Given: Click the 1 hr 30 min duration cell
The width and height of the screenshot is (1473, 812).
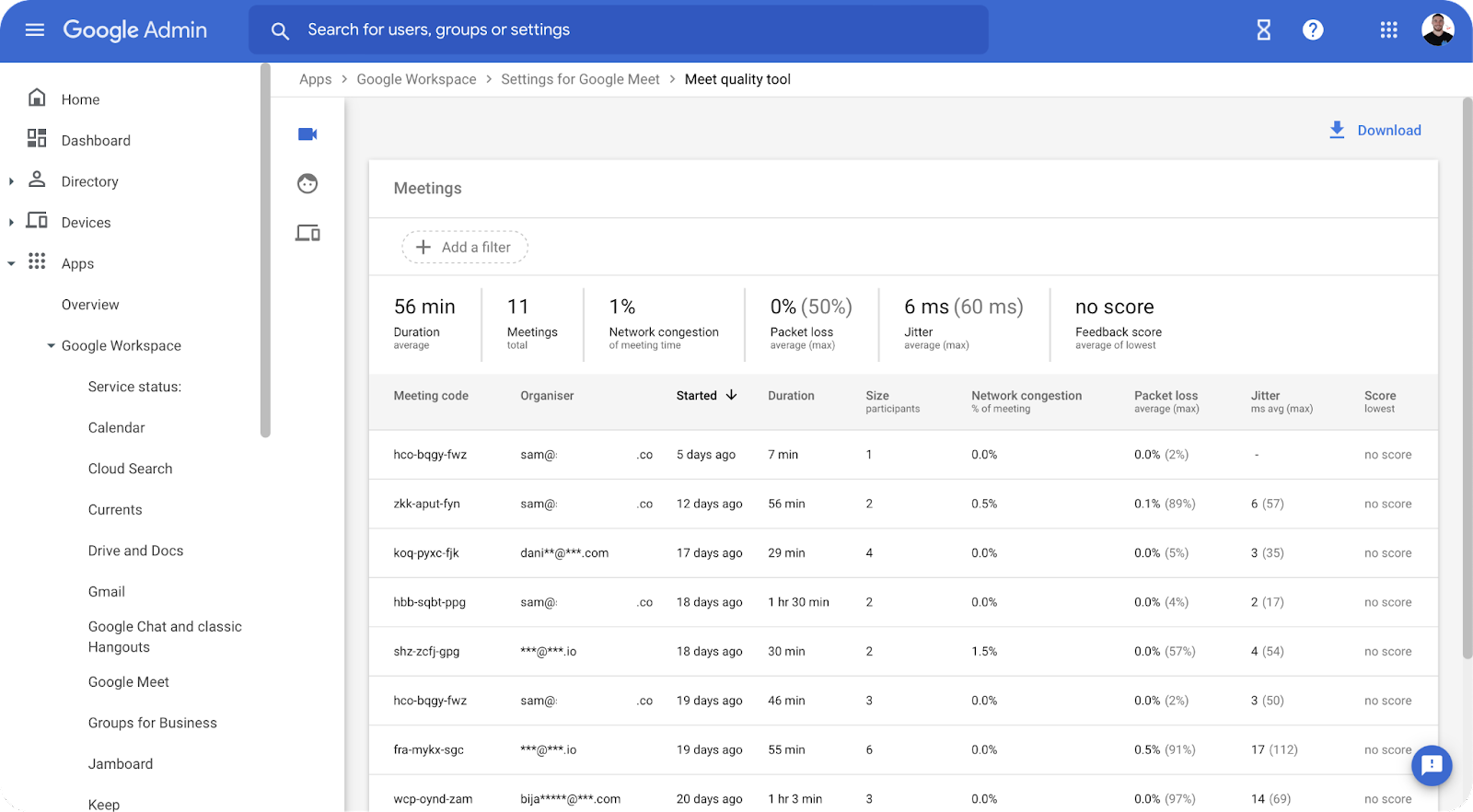Looking at the screenshot, I should (798, 602).
